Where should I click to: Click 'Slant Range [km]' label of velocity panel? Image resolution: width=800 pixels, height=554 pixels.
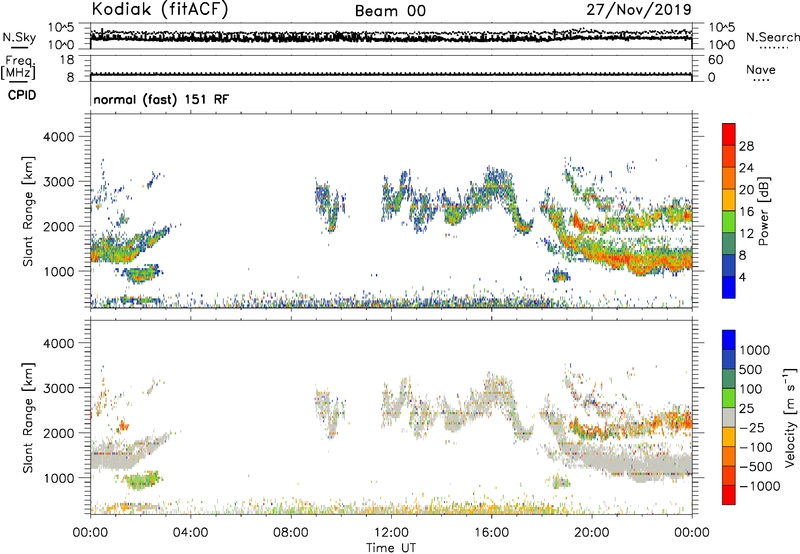pyautogui.click(x=28, y=417)
